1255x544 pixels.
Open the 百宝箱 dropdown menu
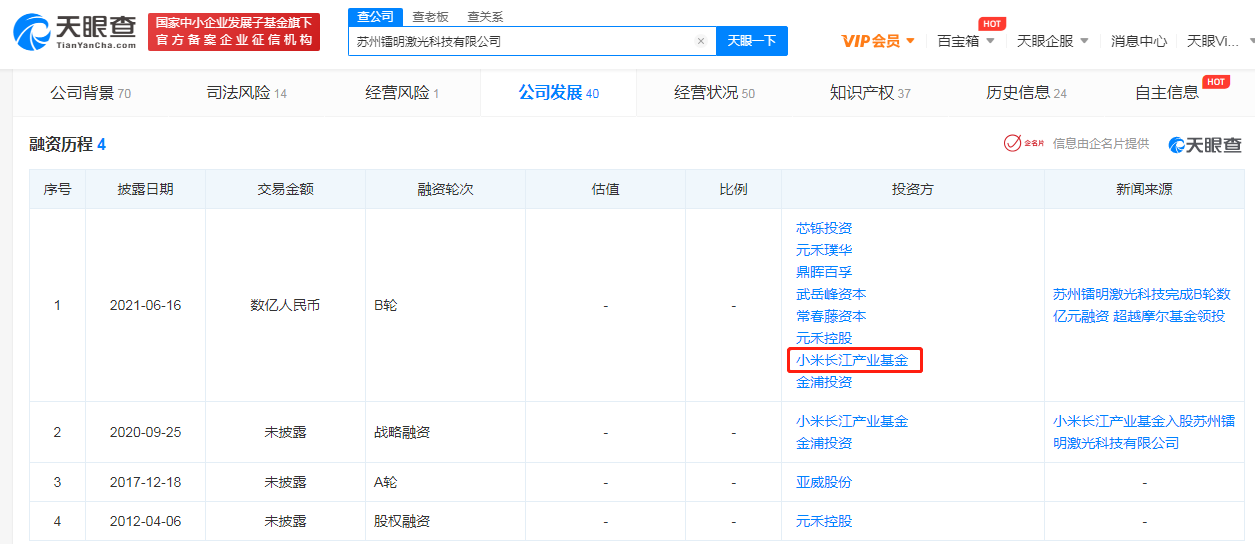[x=966, y=41]
